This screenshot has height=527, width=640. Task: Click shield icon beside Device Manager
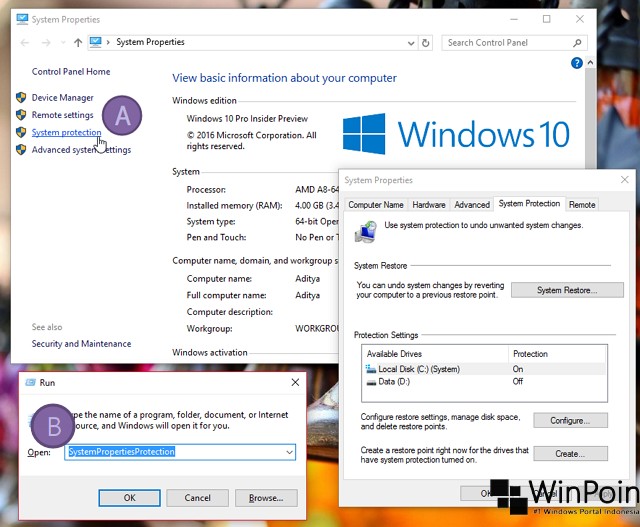point(21,98)
